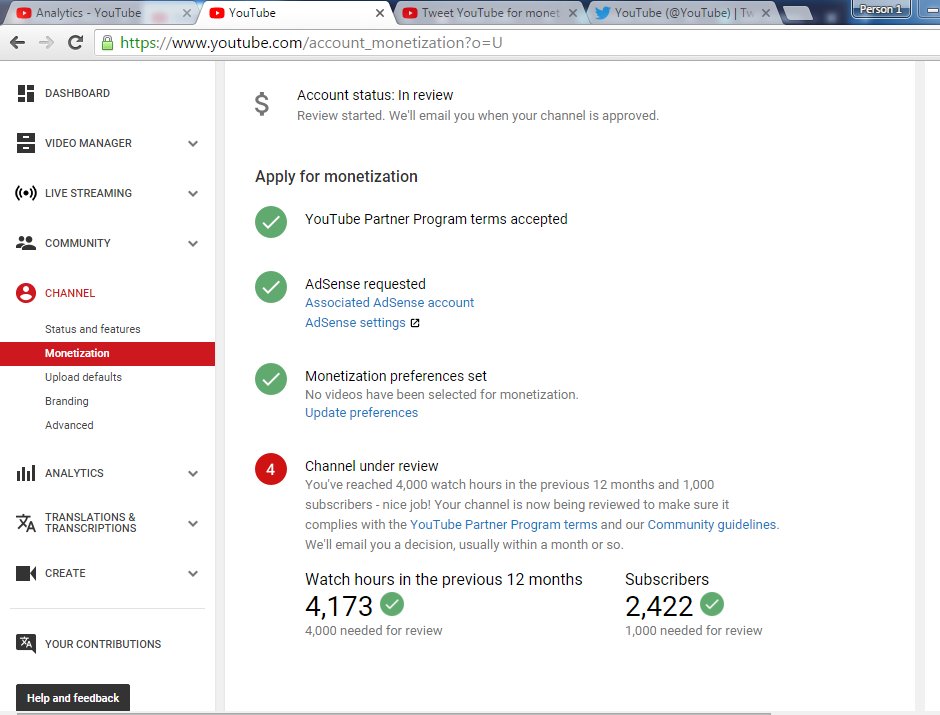Click the green padlock security icon
The image size is (940, 715).
pyautogui.click(x=107, y=43)
